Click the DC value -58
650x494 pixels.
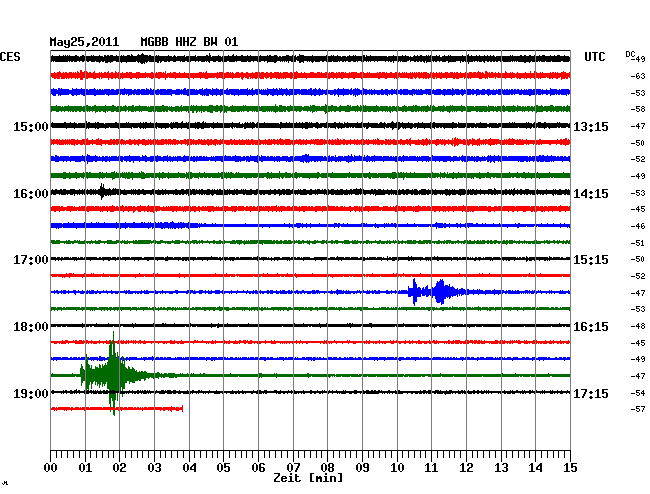click(638, 109)
